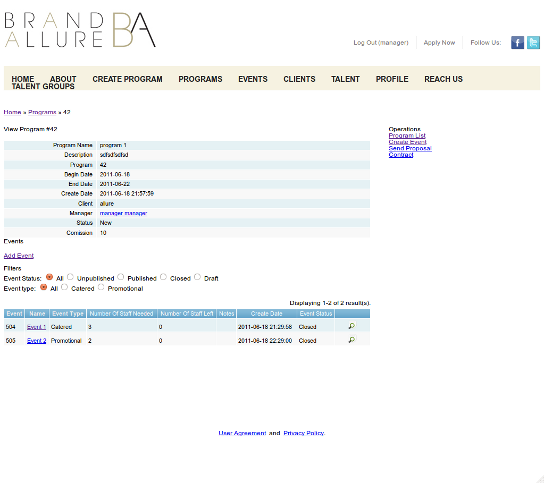The image size is (544, 483).
Task: Sort table by Create Date column header
Action: (x=266, y=314)
